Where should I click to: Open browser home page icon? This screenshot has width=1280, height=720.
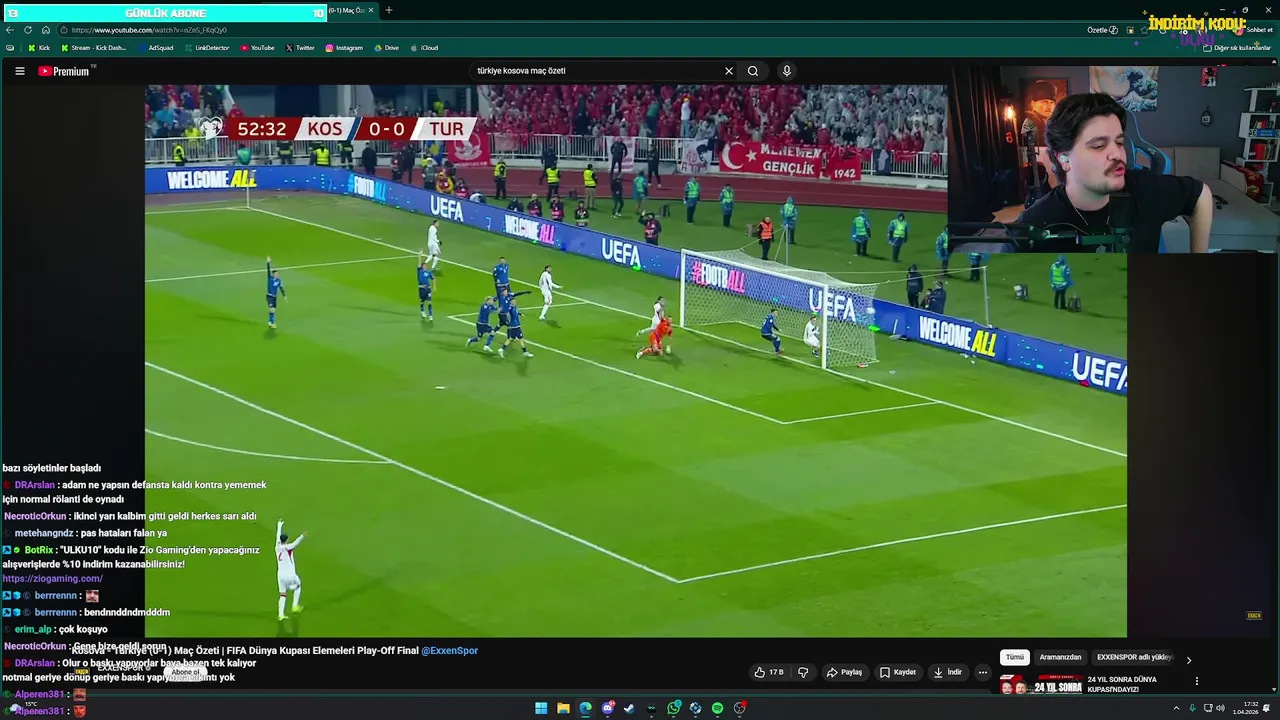pos(45,30)
